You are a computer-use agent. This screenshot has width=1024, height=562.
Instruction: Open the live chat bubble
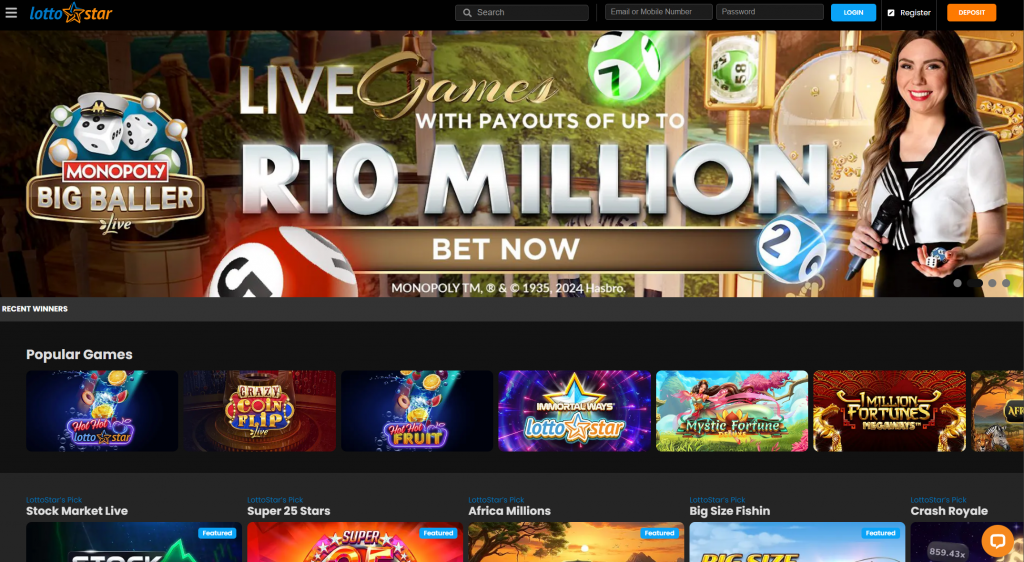[997, 540]
